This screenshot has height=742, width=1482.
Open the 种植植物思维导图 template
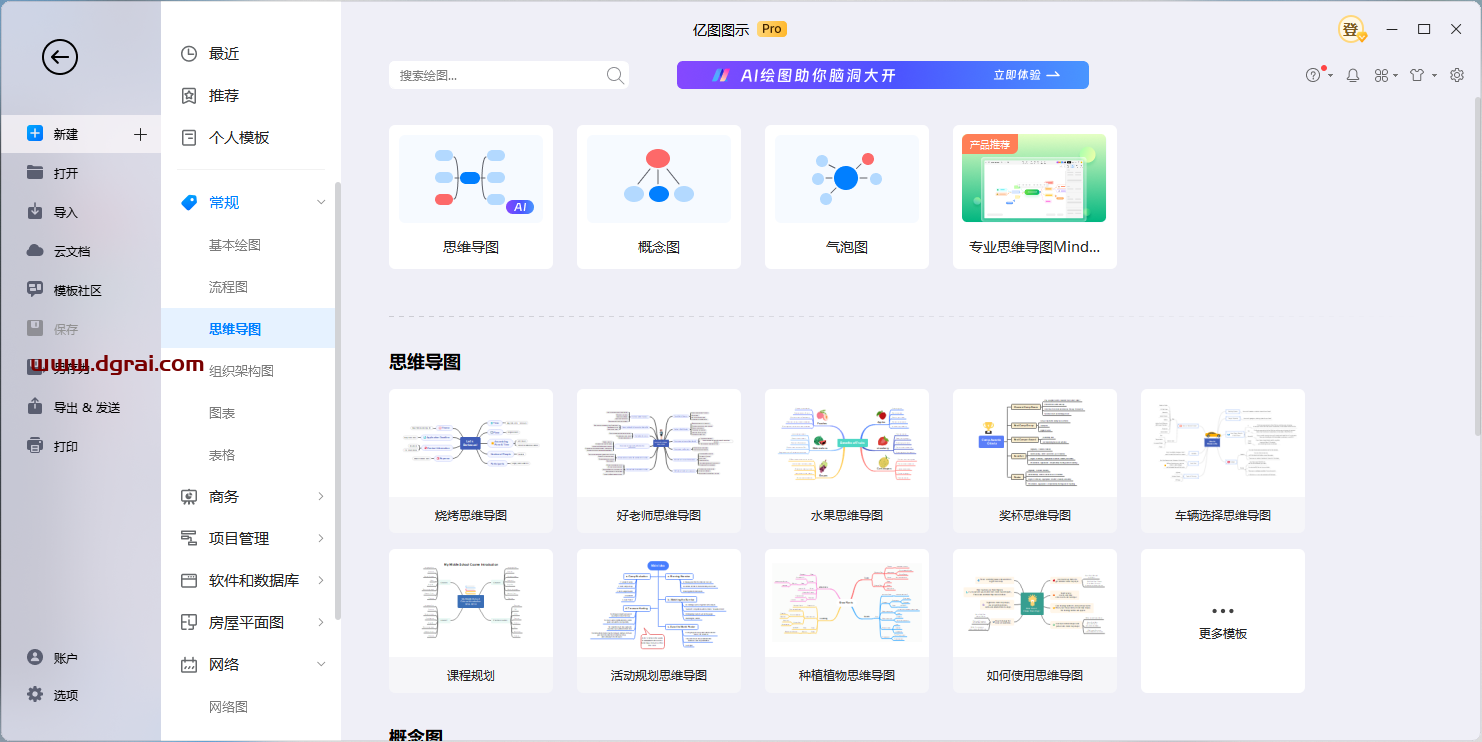847,621
